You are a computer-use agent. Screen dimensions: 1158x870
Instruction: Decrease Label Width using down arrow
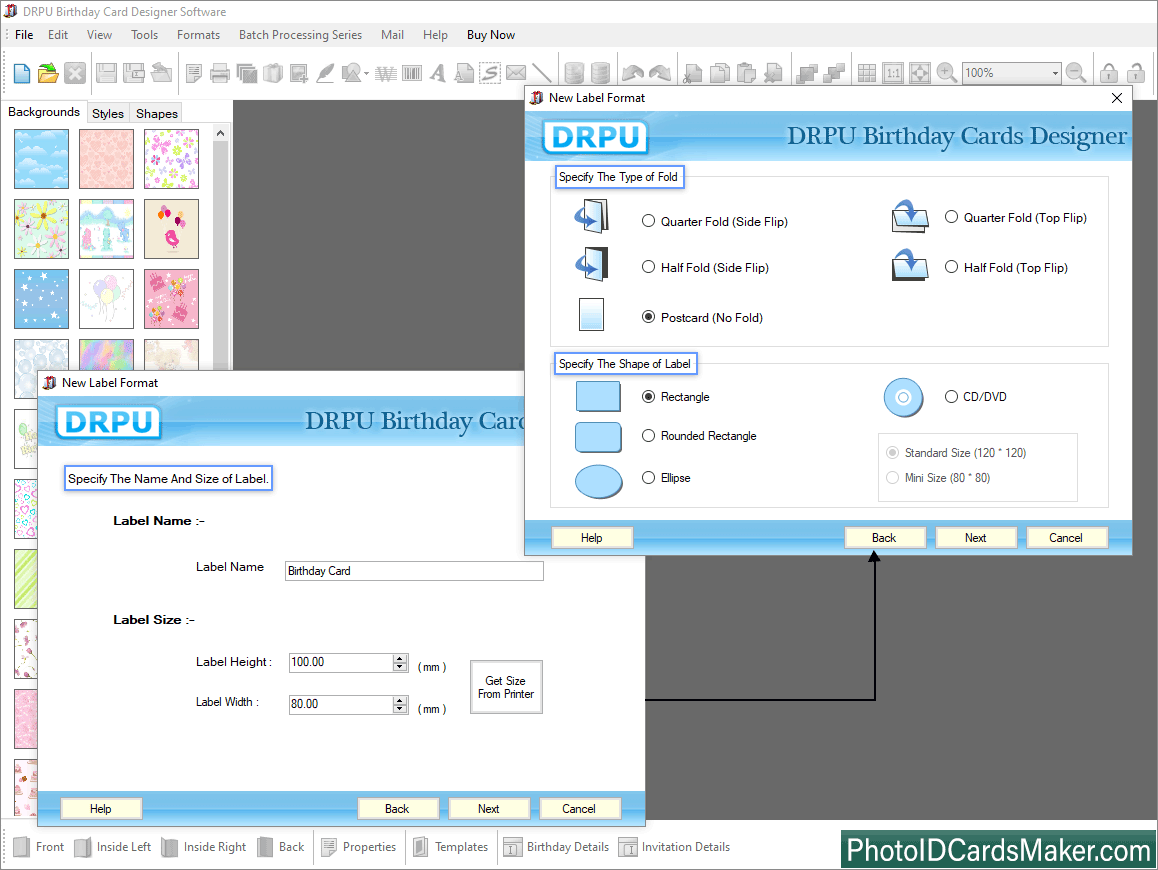[x=400, y=709]
